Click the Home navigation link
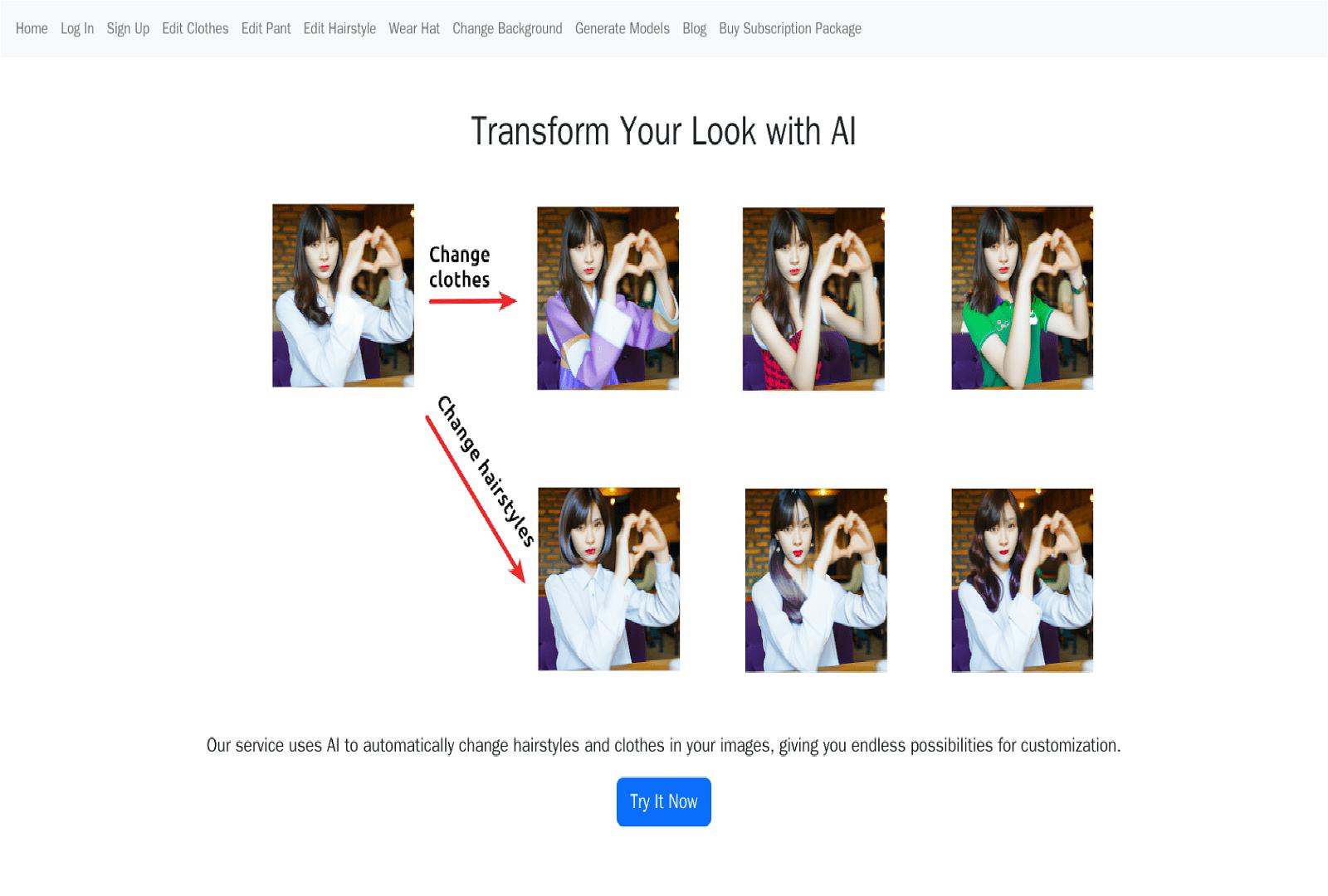1328x896 pixels. click(32, 28)
